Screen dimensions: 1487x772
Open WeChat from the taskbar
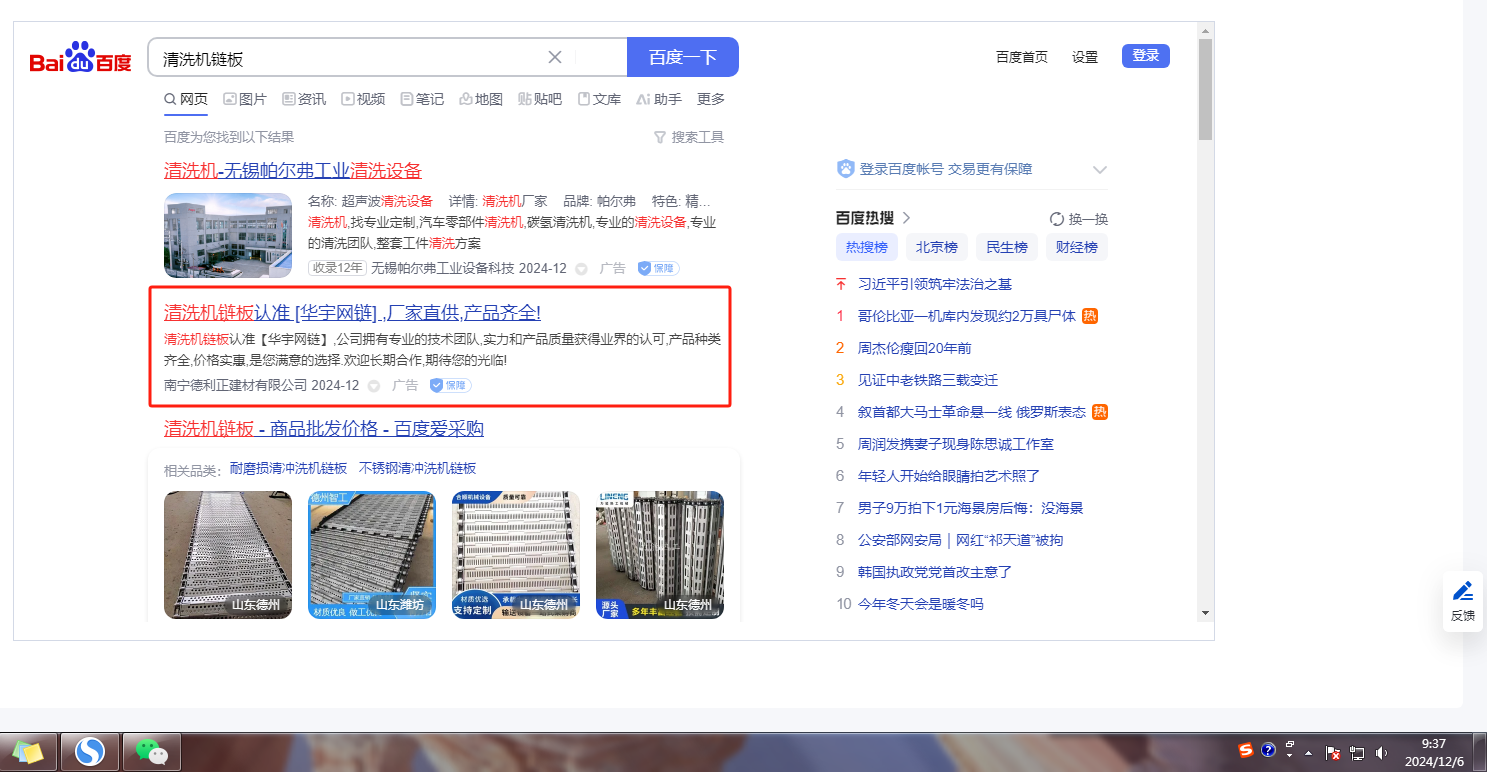[x=151, y=751]
